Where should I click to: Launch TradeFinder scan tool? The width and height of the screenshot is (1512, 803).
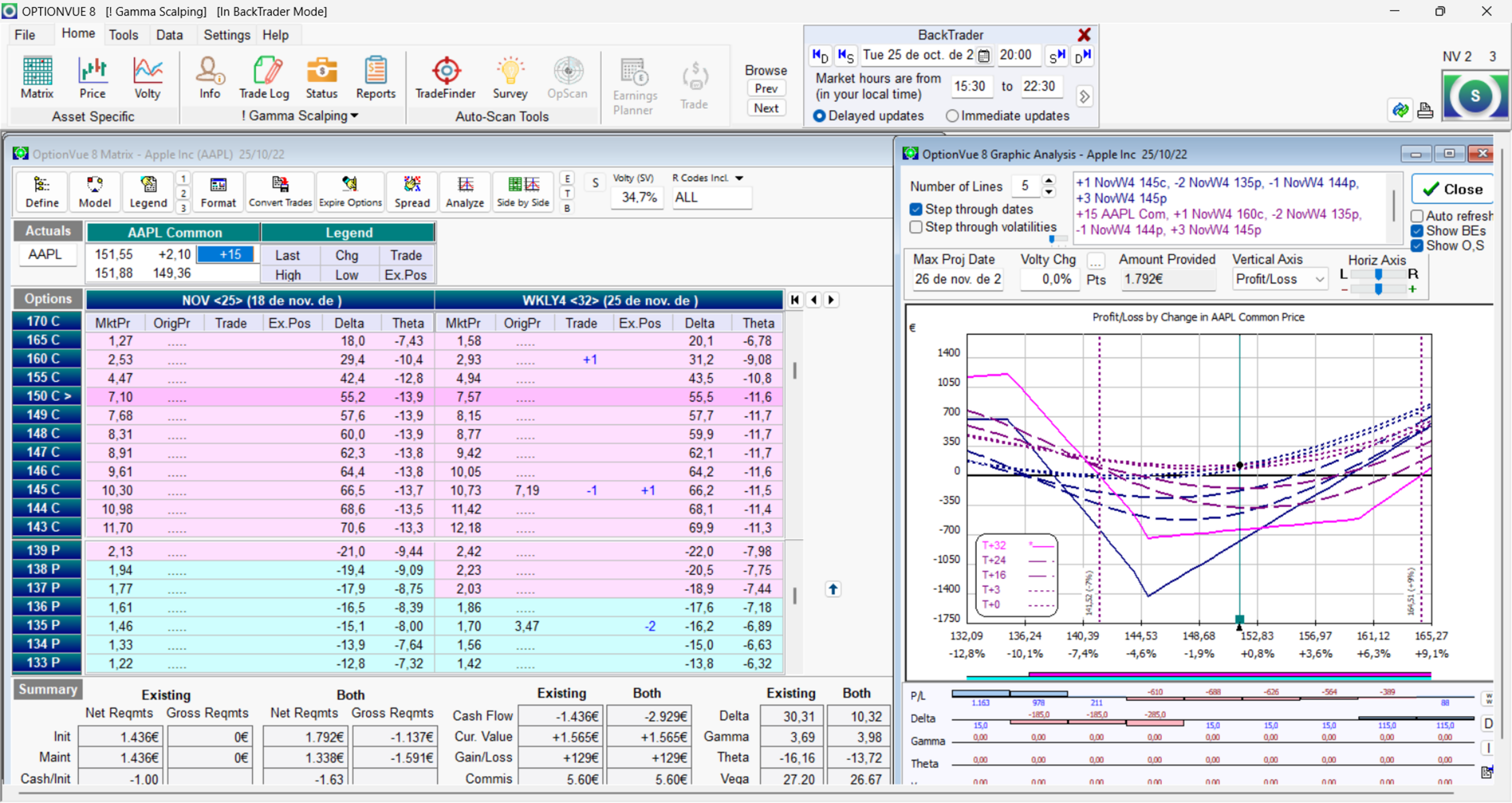tap(446, 78)
